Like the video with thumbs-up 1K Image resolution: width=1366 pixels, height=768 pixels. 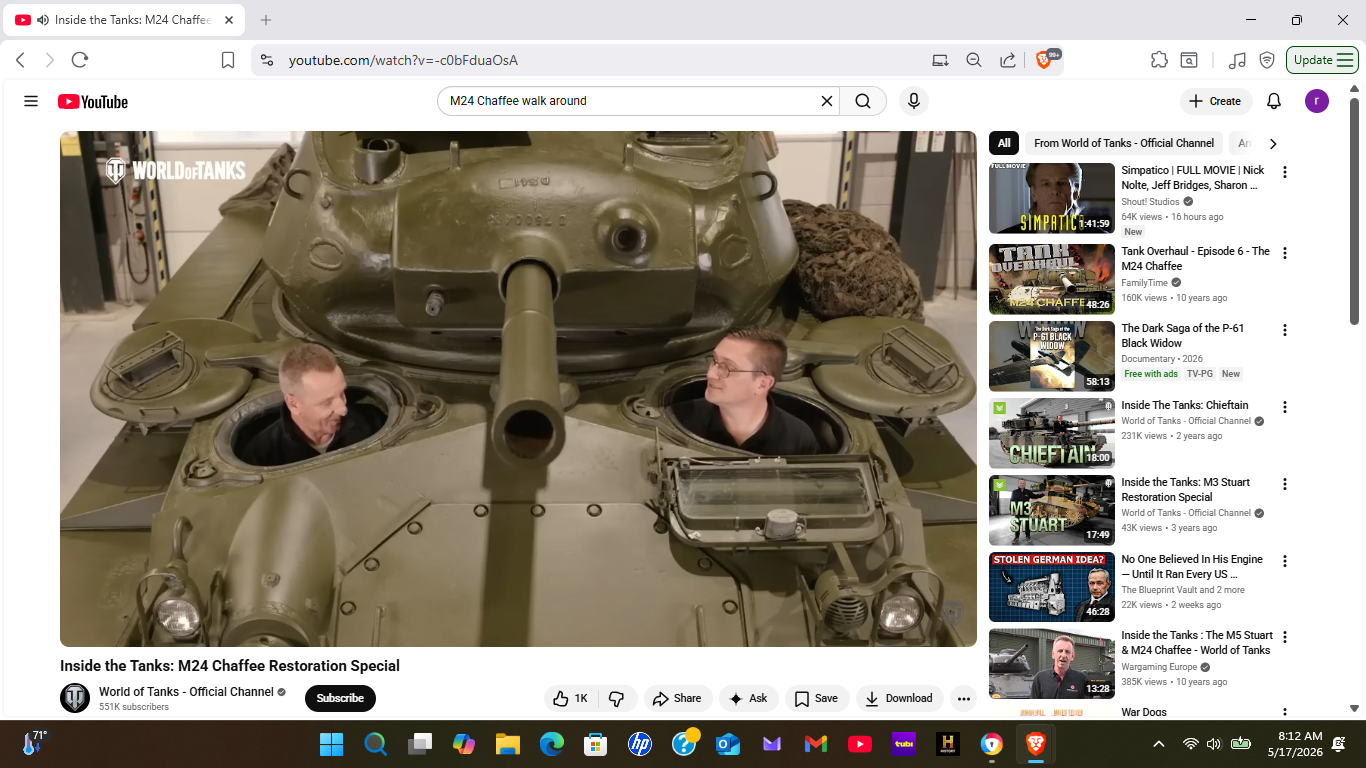click(x=570, y=699)
